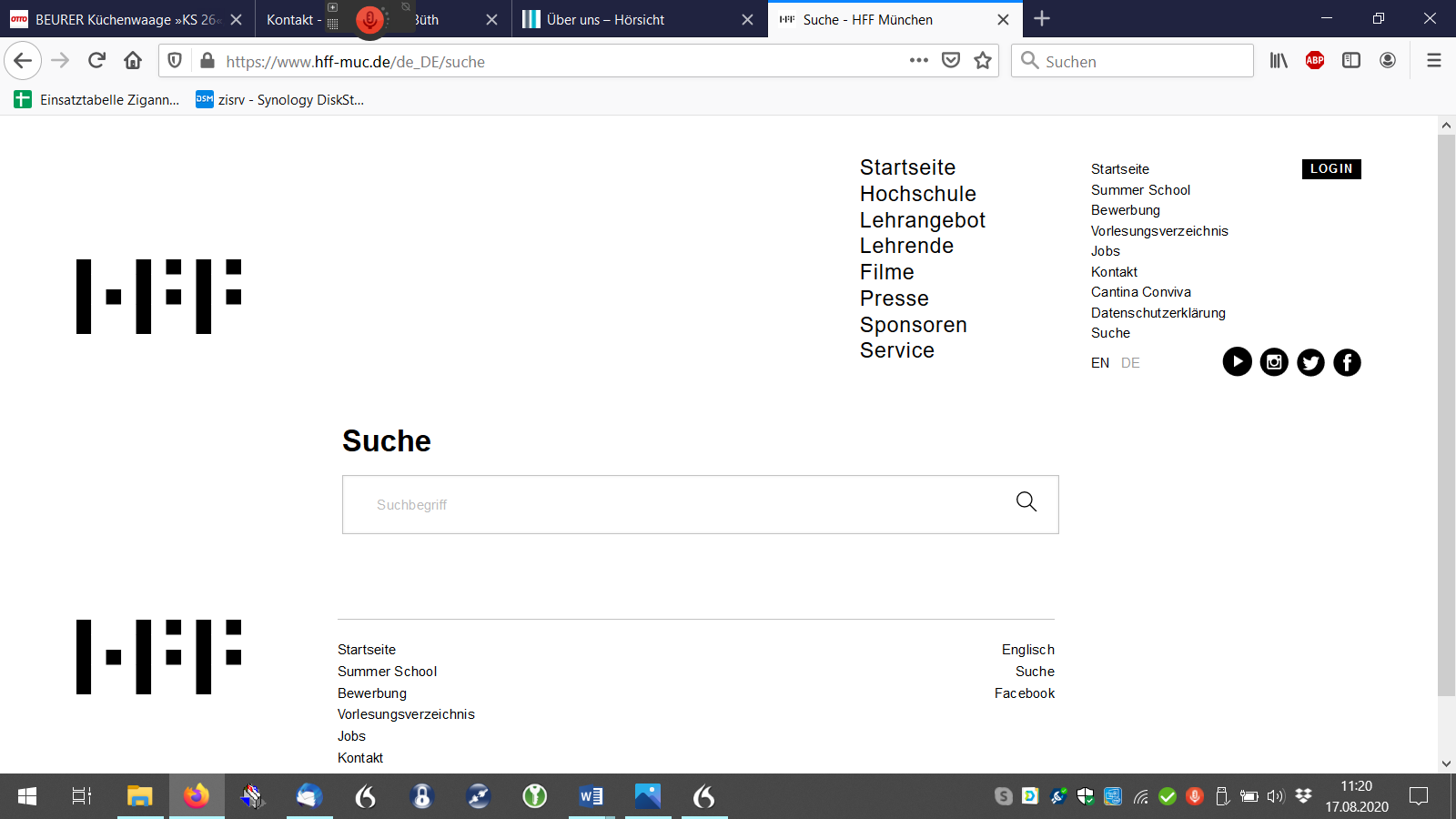Open Firefox hamburger menu
1456x819 pixels.
coord(1434,61)
